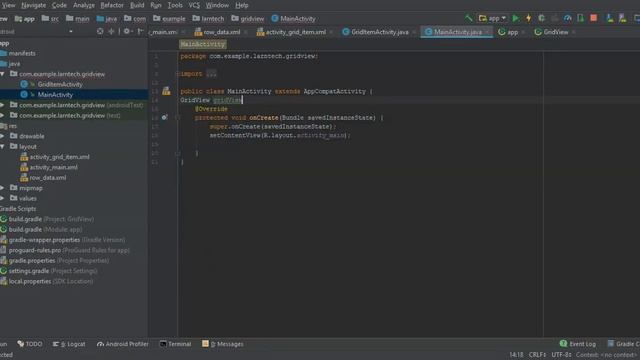Click the MainActivity breadcrumb in navigation bar
Viewport: 640px width, 360px height.
[x=293, y=18]
